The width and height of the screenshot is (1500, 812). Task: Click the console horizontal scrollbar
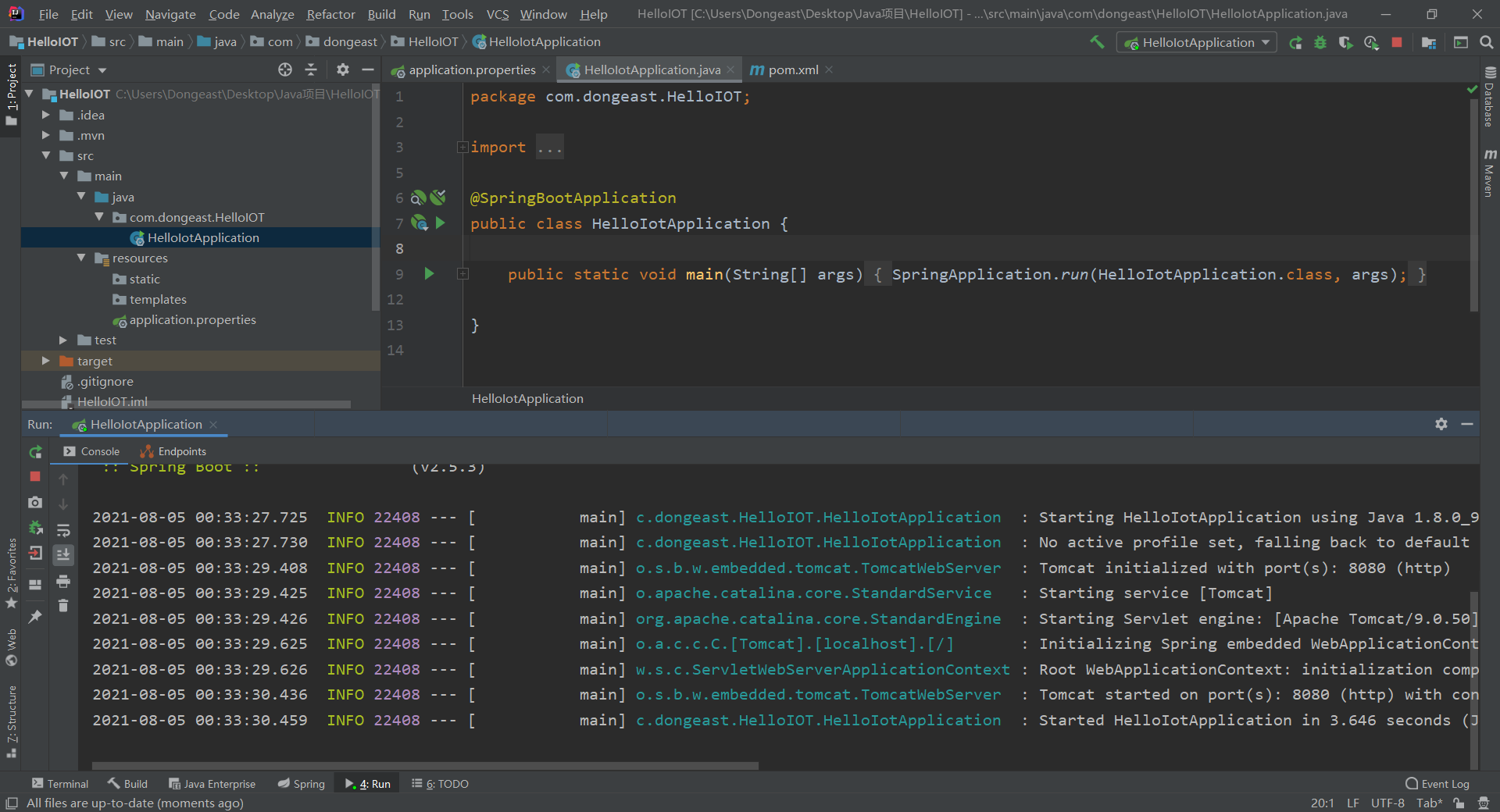coord(425,766)
